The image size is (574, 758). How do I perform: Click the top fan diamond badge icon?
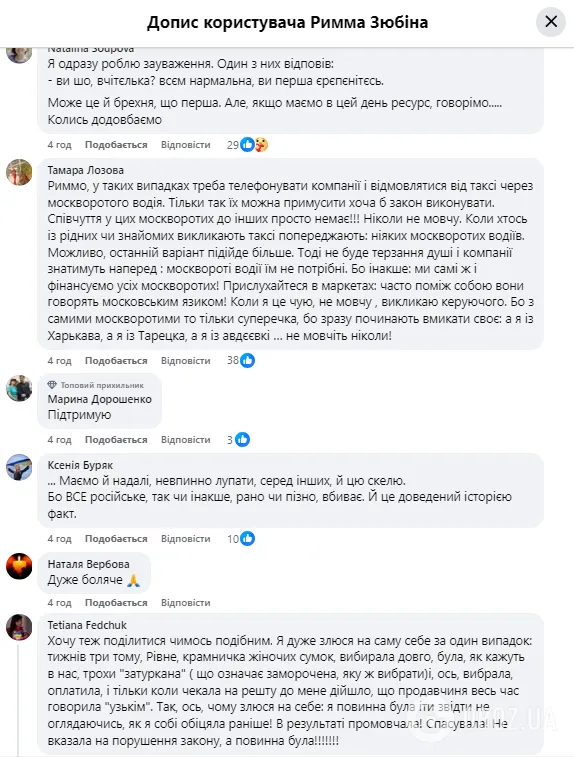(52, 385)
